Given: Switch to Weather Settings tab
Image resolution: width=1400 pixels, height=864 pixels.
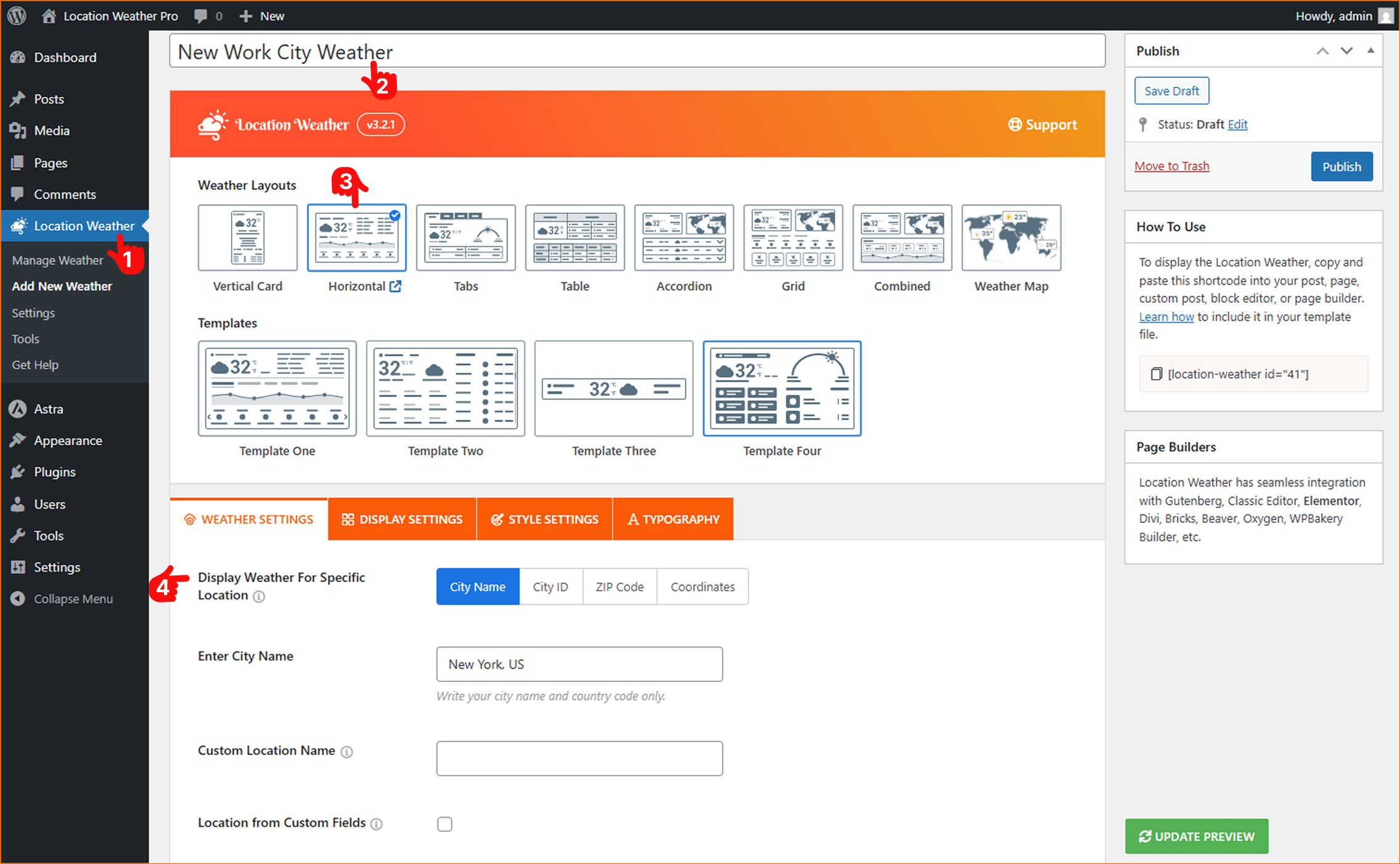Looking at the screenshot, I should [x=248, y=519].
